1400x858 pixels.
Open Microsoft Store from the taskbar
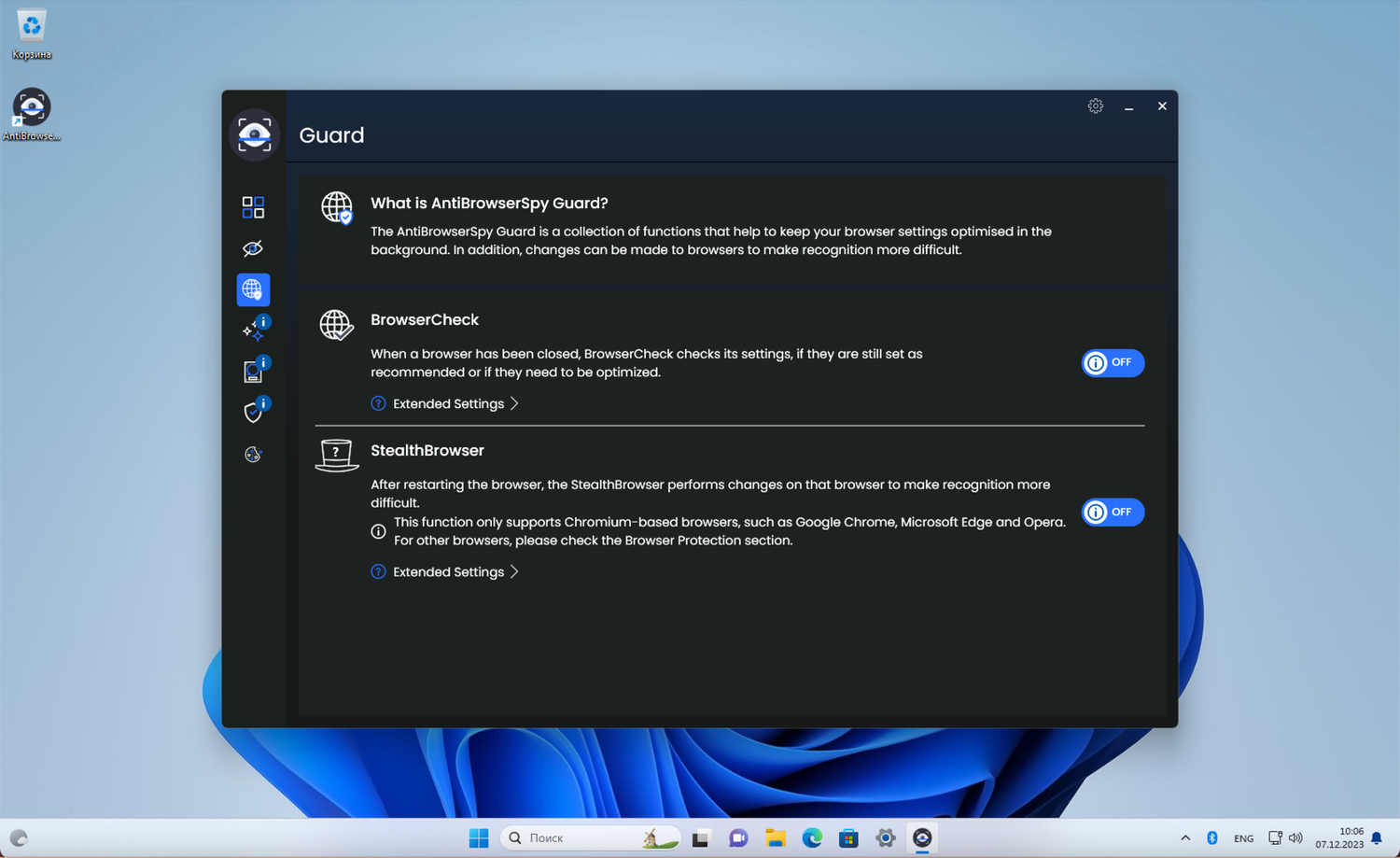(x=848, y=838)
